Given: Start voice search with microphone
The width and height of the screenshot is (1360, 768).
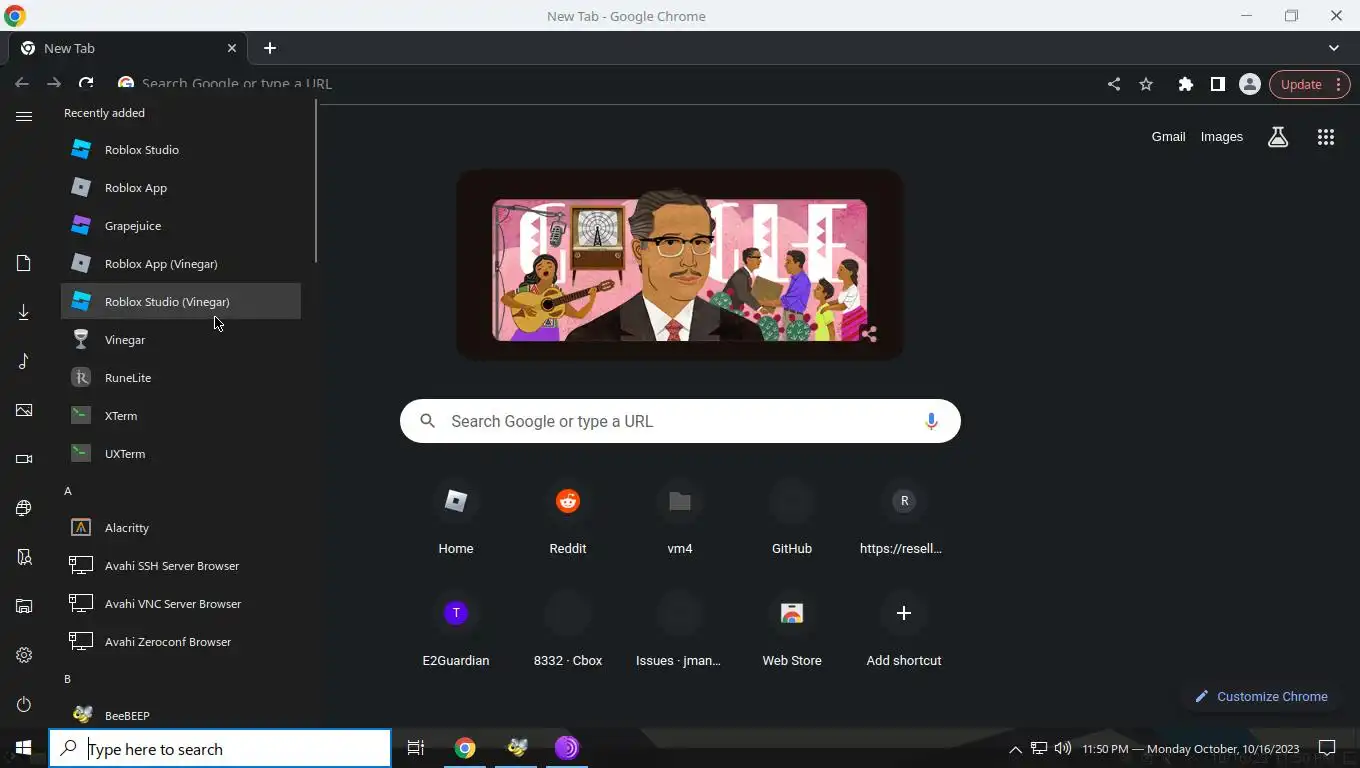Looking at the screenshot, I should (931, 421).
